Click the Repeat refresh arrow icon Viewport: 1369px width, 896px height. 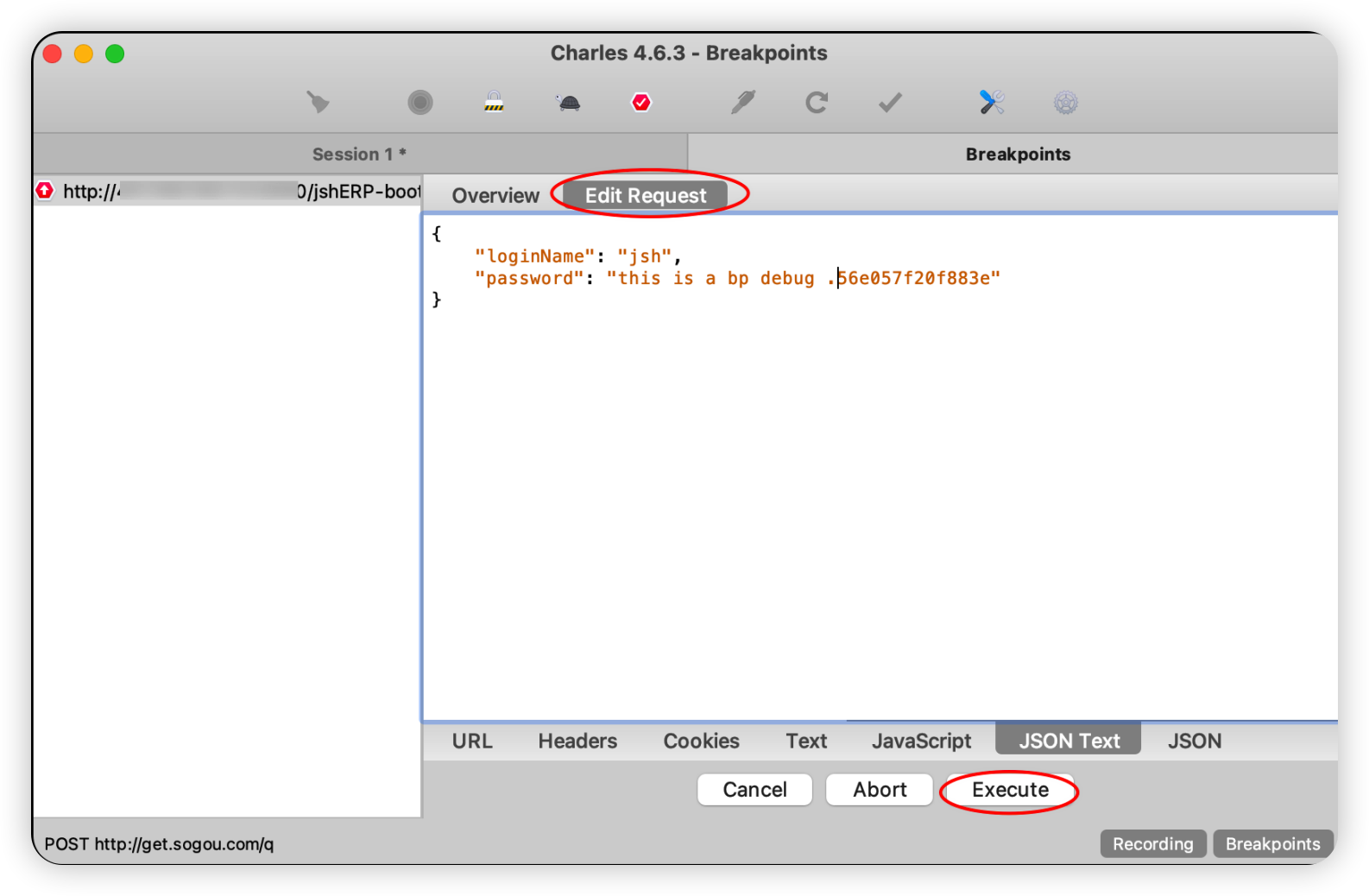coord(817,103)
